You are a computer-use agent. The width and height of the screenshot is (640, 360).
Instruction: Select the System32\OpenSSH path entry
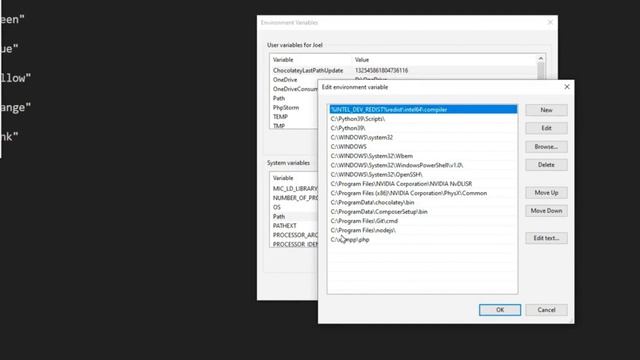423,175
